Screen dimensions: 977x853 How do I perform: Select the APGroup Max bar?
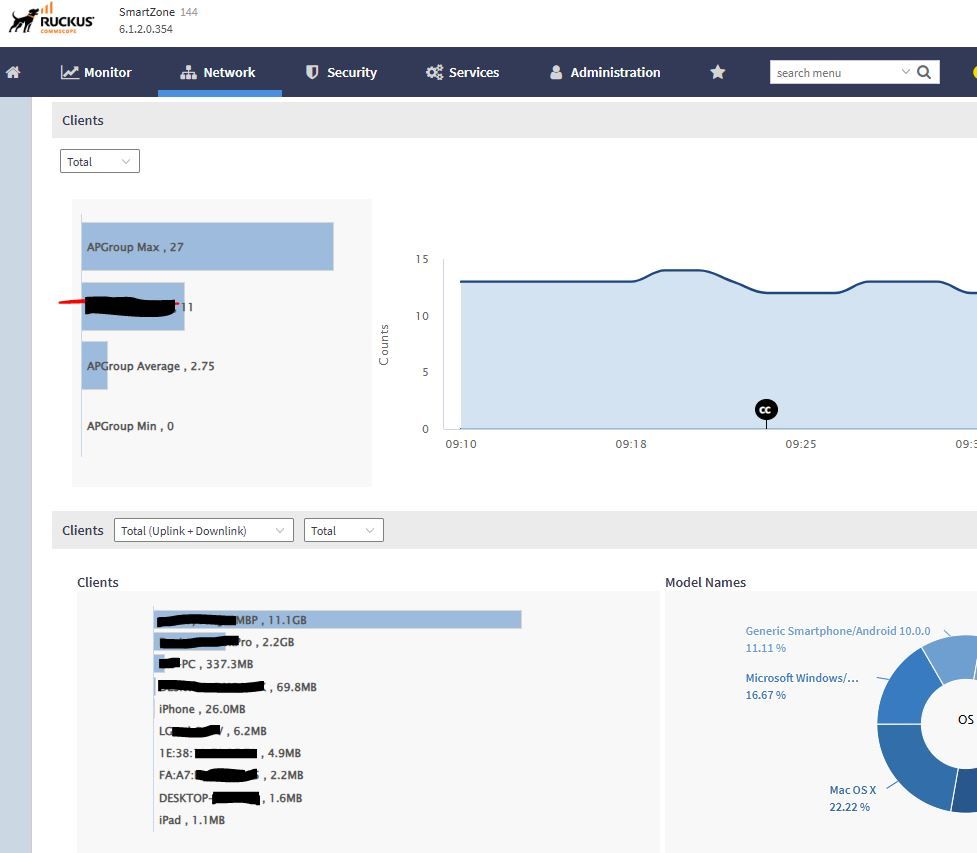click(207, 246)
